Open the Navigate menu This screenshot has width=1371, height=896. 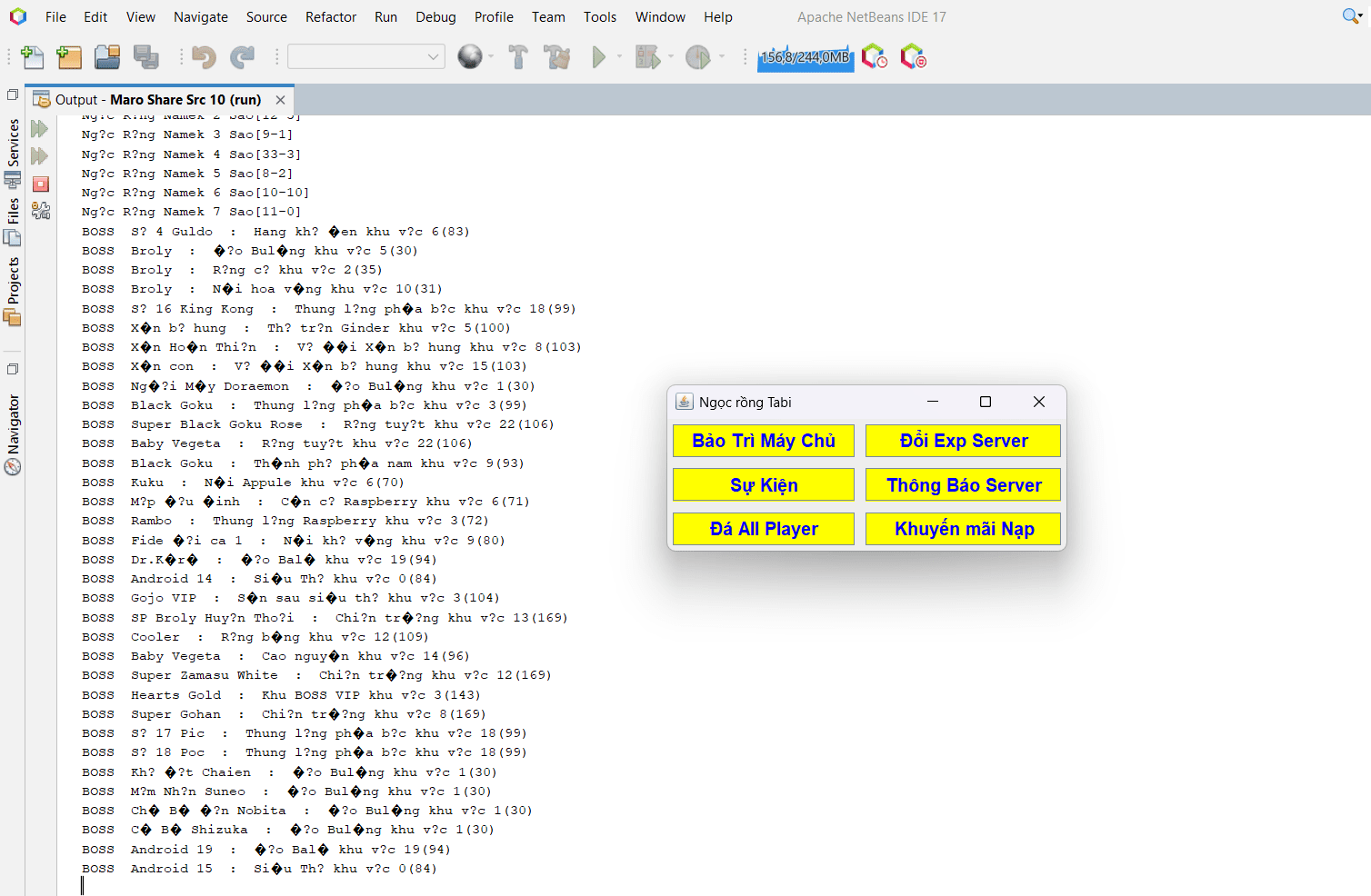pyautogui.click(x=201, y=17)
